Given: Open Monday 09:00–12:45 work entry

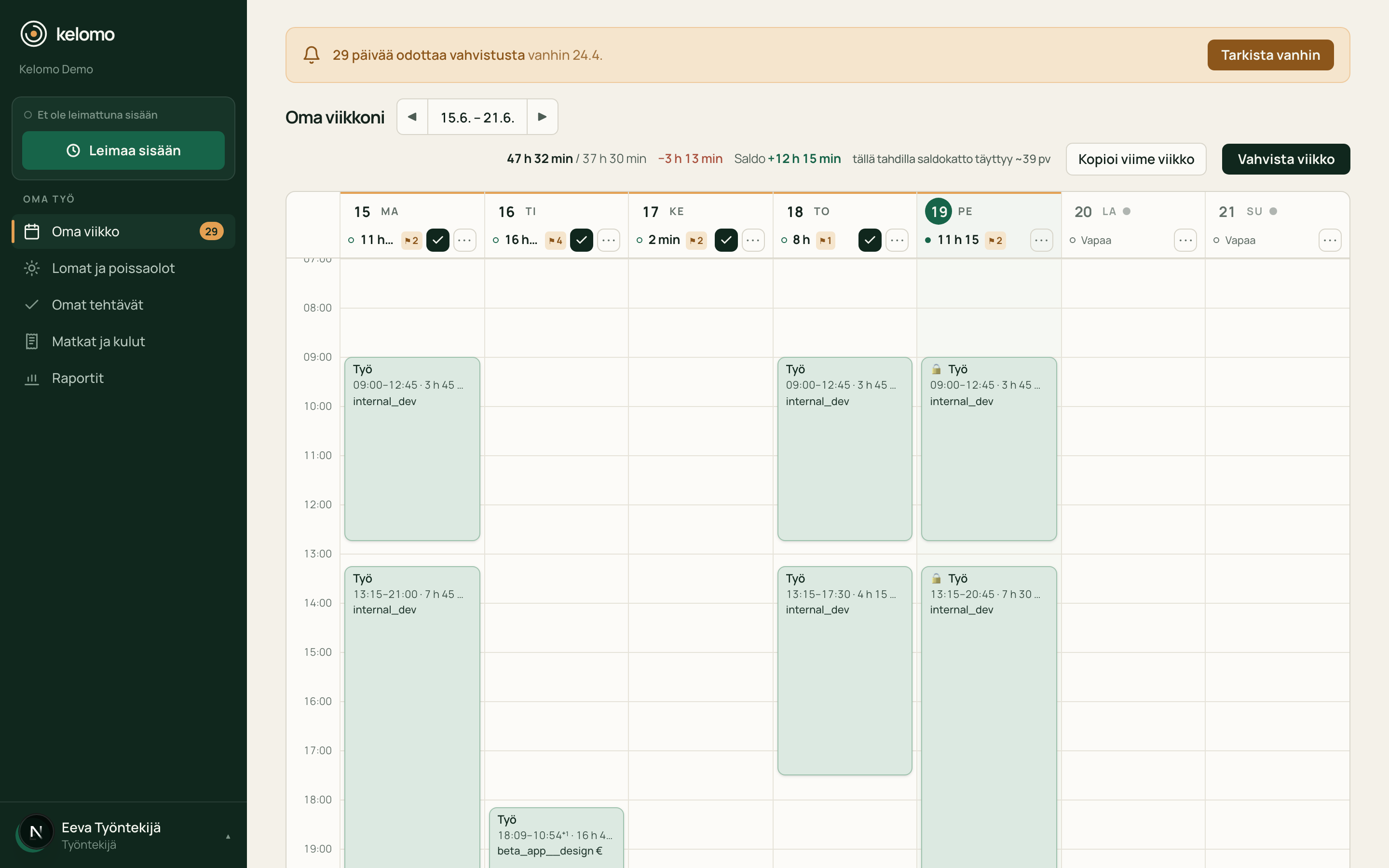Looking at the screenshot, I should (412, 449).
